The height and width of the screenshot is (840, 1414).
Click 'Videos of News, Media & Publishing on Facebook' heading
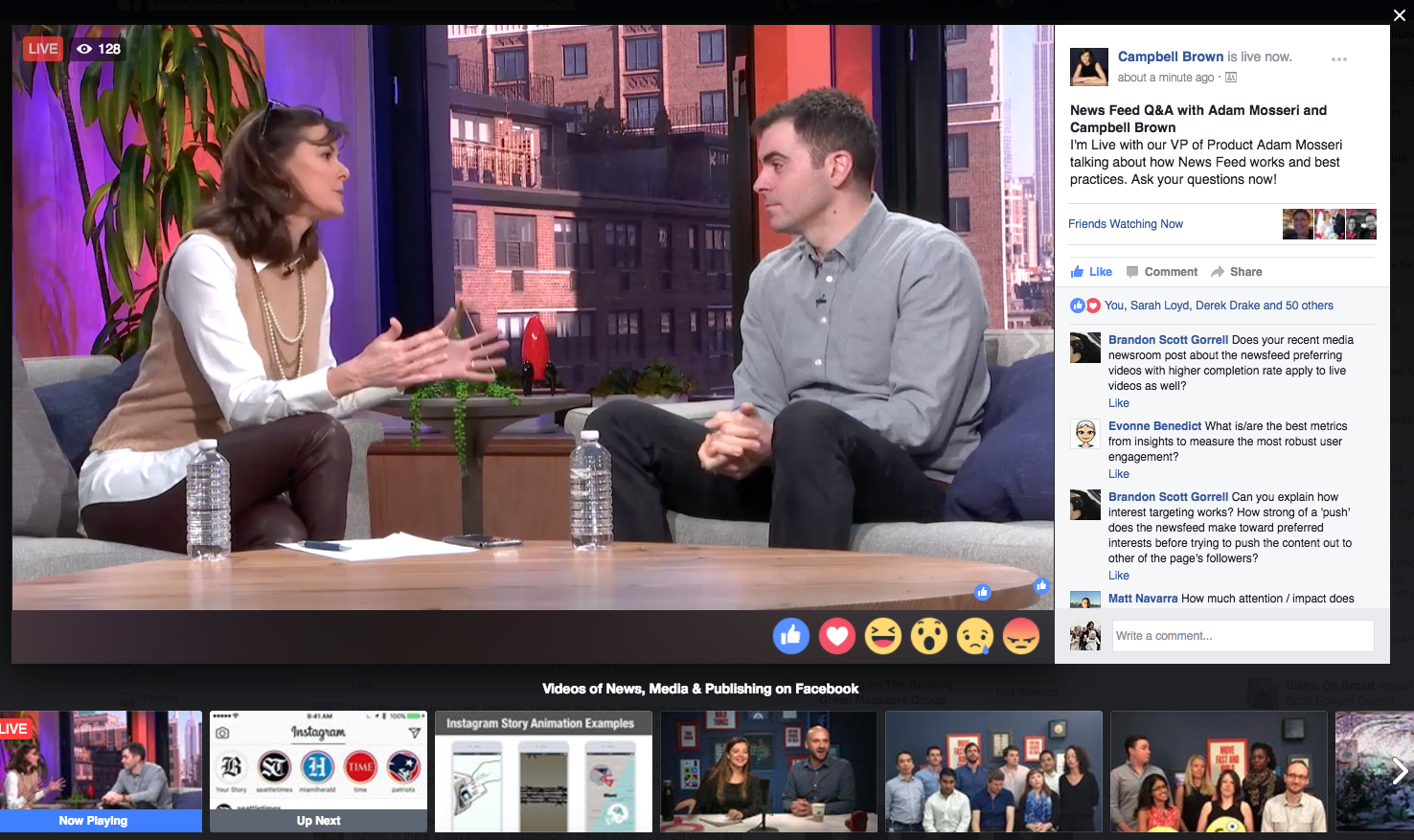pos(700,689)
